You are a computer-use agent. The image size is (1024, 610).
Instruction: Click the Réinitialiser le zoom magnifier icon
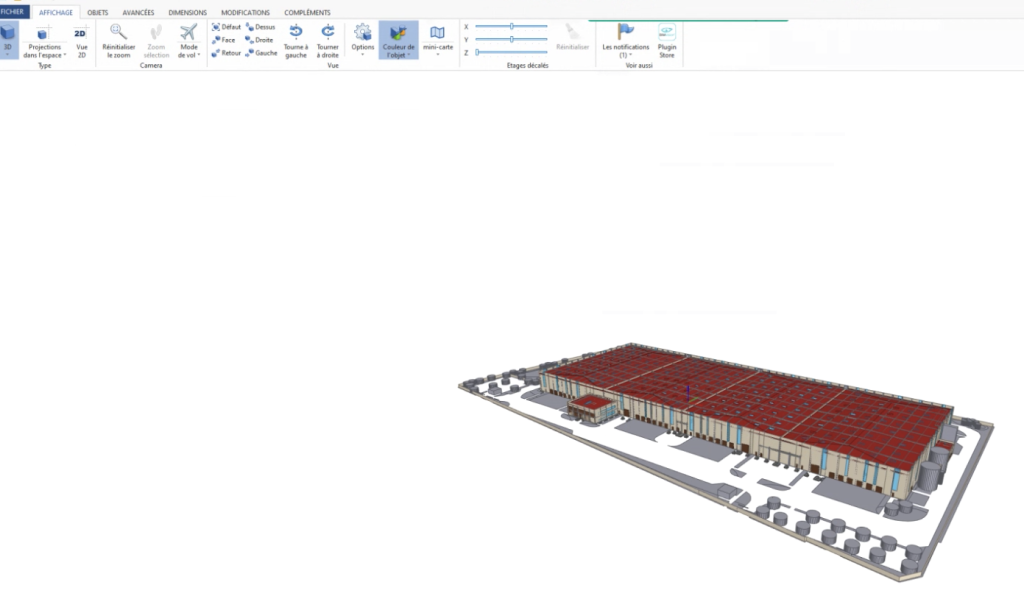118,33
